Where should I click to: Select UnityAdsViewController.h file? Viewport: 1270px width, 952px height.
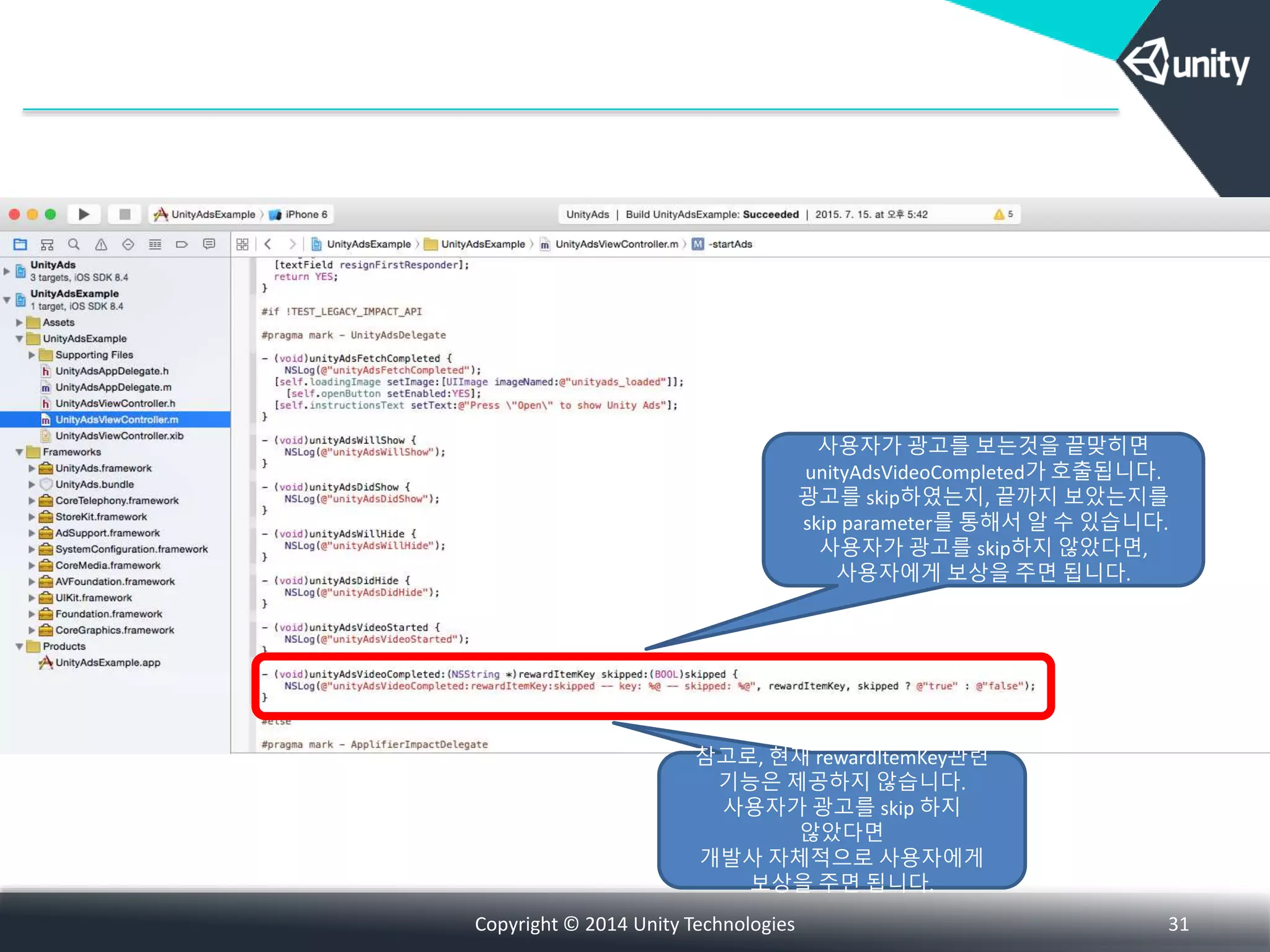(115, 403)
